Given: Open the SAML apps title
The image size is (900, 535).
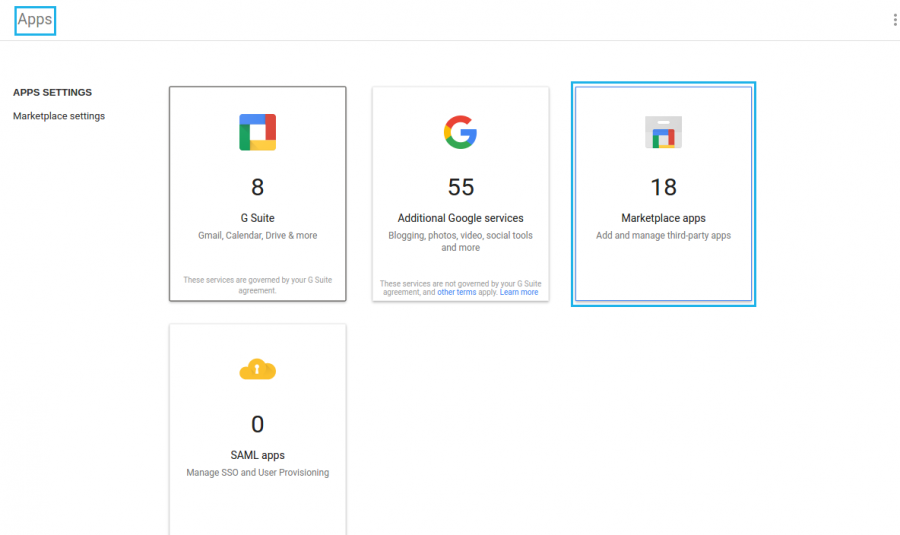Looking at the screenshot, I should point(257,455).
